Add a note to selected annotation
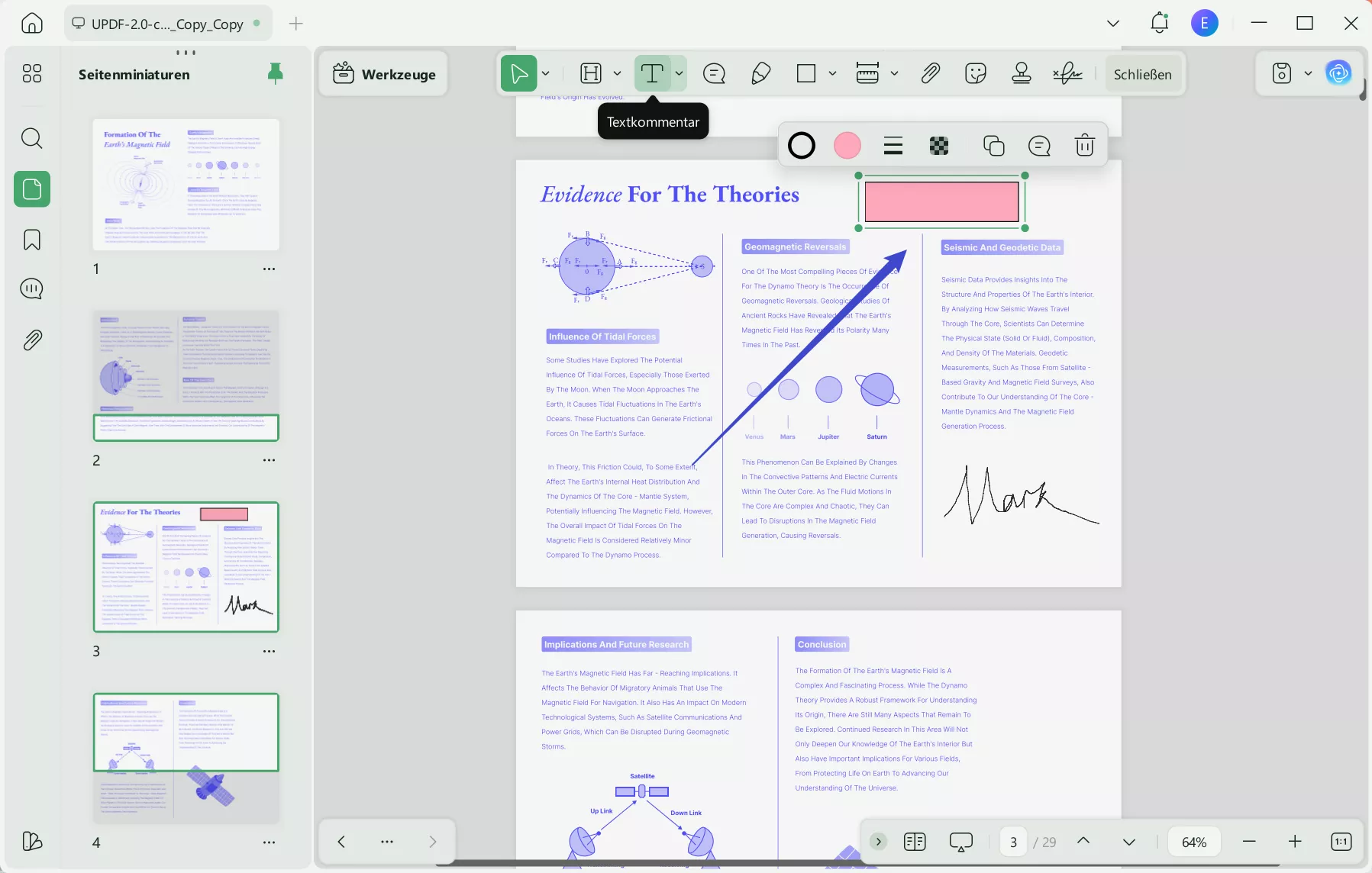The height and width of the screenshot is (873, 1372). tap(1039, 145)
